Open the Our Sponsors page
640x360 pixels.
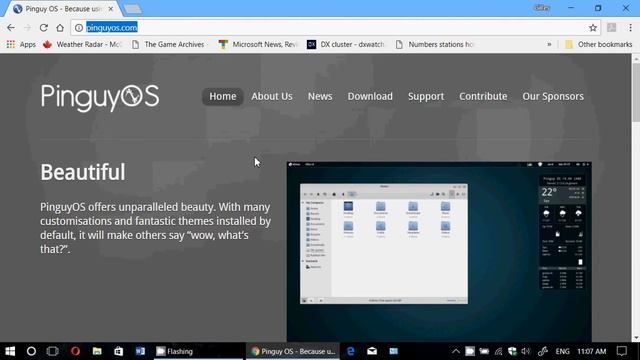[553, 96]
